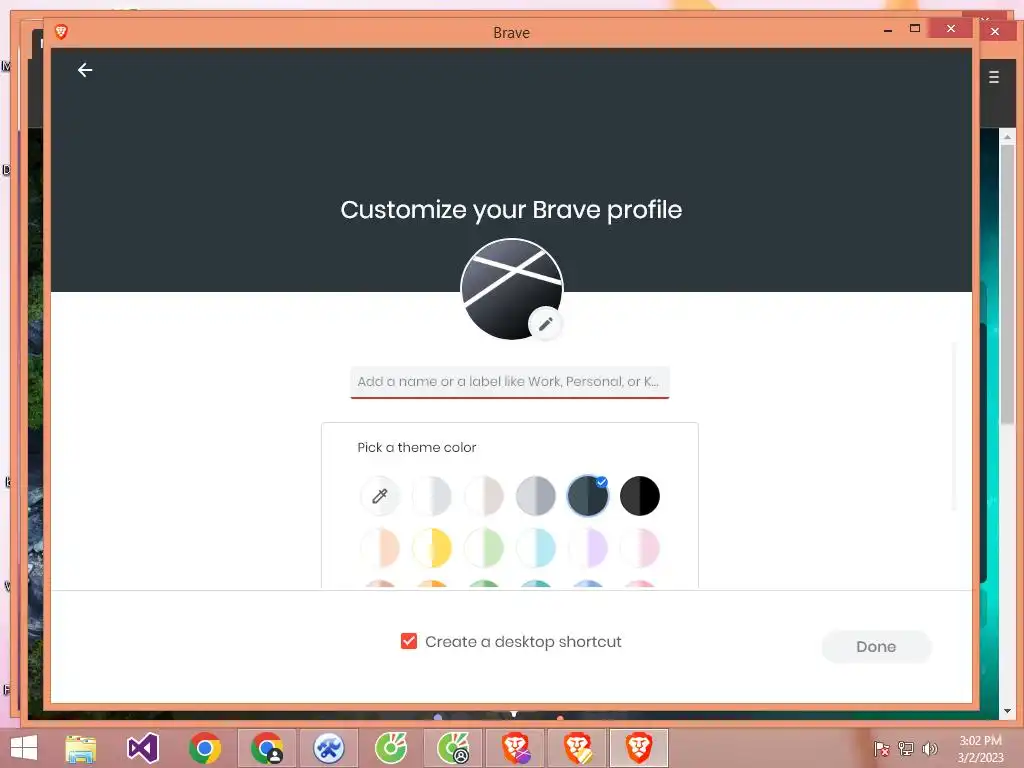Open Google Chrome from taskbar
Screen dimensions: 1024x768
(x=205, y=748)
